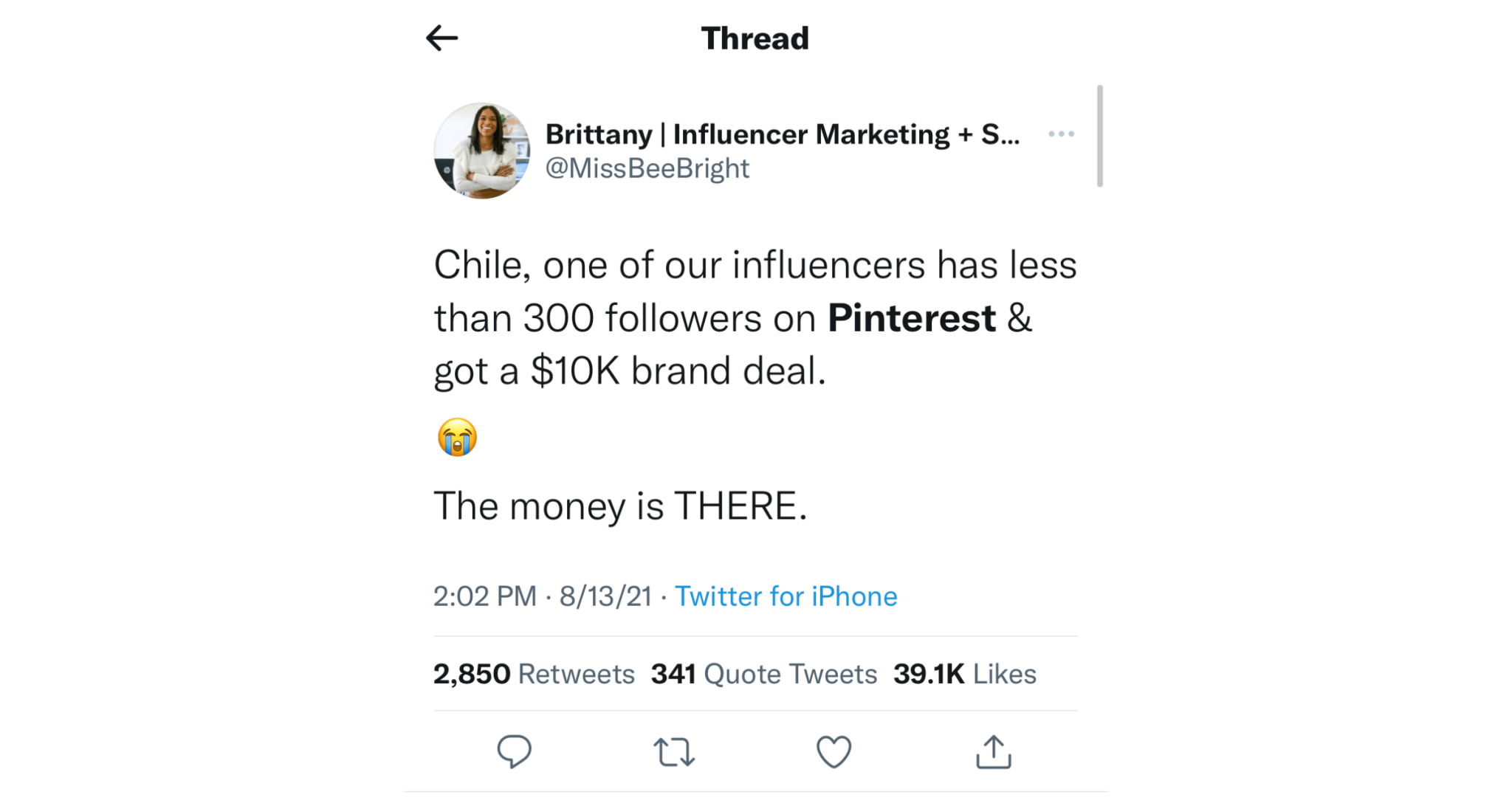
Task: Click the crying emoji in the tweet
Action: click(456, 437)
